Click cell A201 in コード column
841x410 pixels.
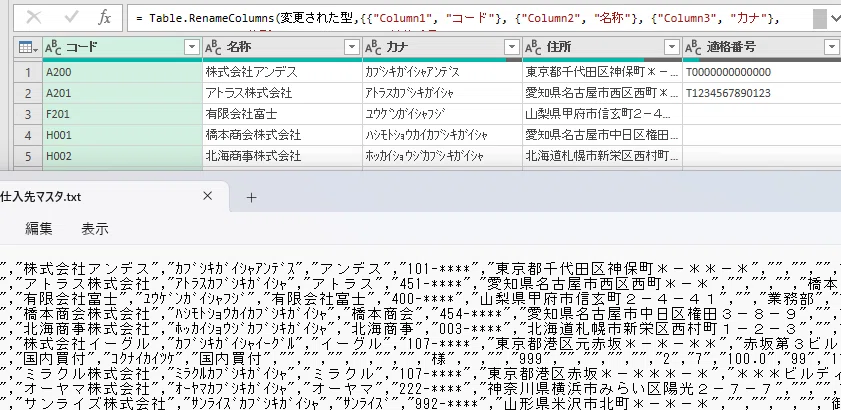pyautogui.click(x=122, y=93)
